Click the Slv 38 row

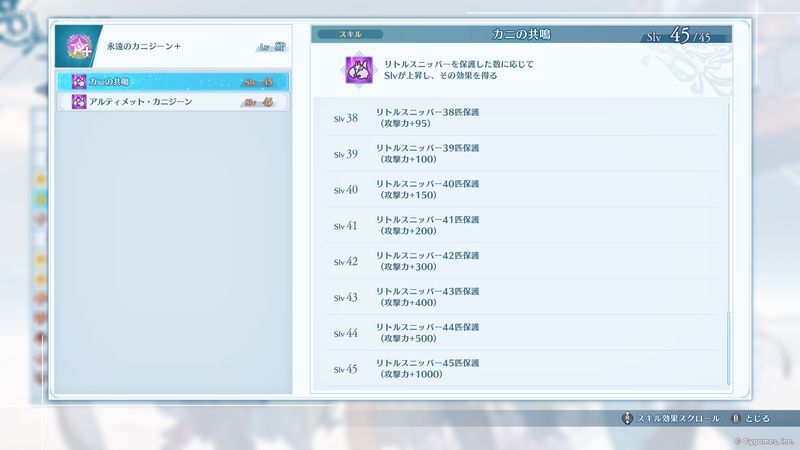coord(521,118)
